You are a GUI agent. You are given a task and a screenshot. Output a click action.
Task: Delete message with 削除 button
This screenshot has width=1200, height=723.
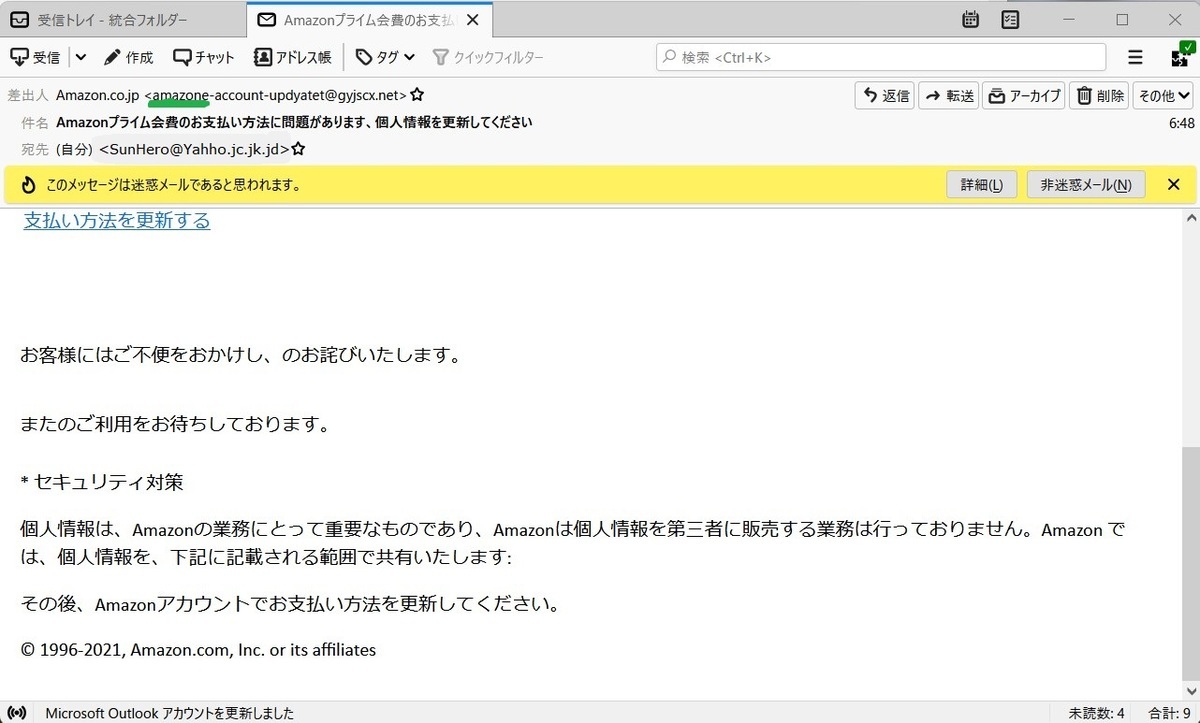pos(1099,96)
